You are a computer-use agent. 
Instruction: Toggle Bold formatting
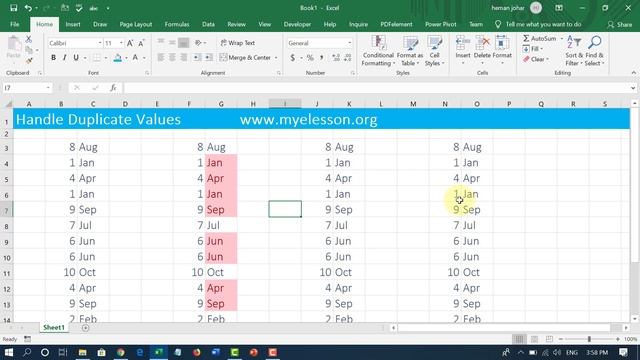pyautogui.click(x=53, y=58)
